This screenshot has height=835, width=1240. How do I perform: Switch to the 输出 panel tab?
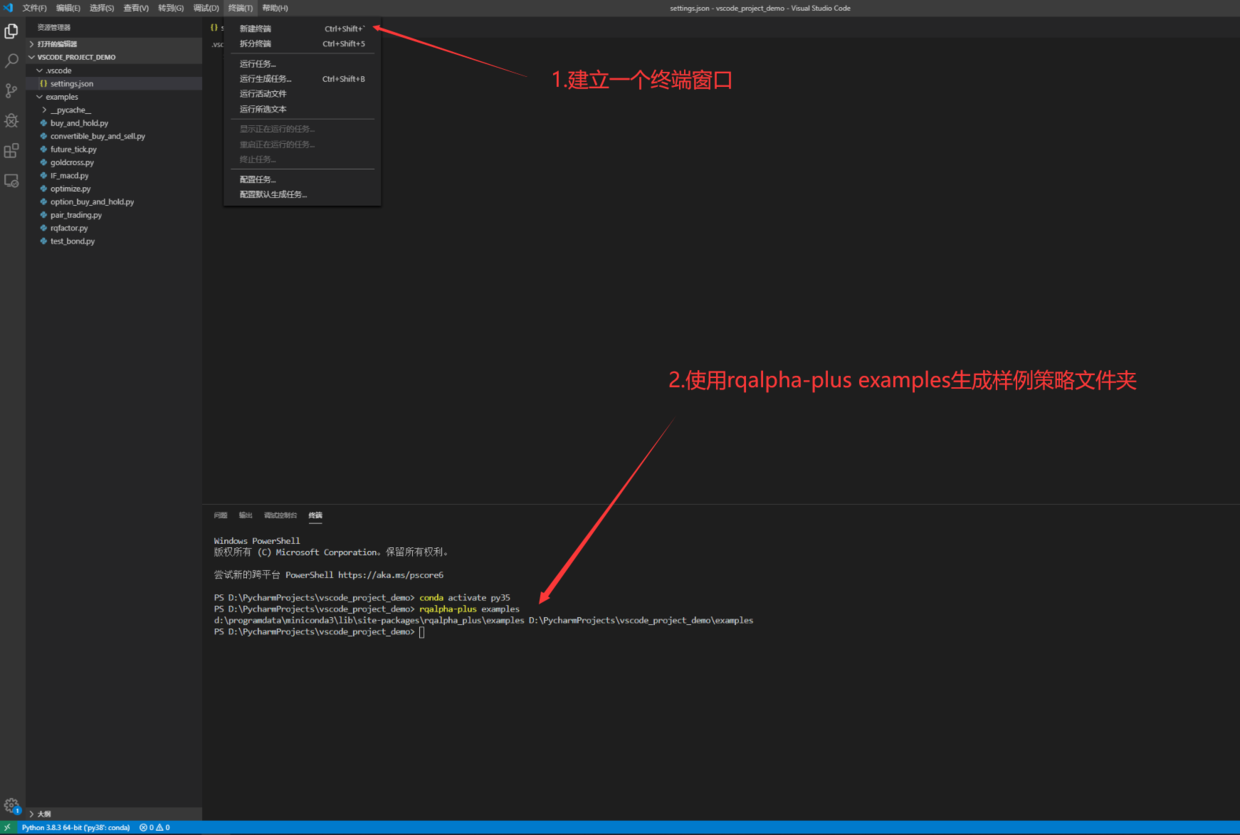click(245, 514)
